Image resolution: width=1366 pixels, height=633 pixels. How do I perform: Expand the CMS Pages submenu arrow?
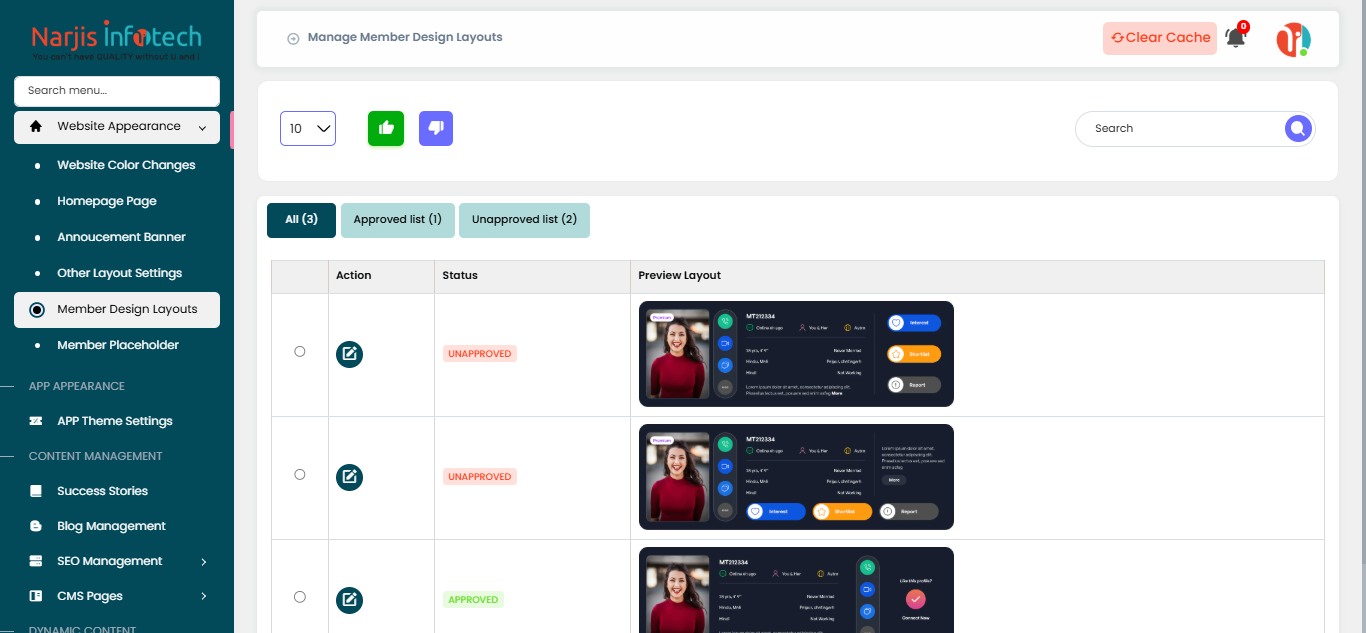(204, 597)
